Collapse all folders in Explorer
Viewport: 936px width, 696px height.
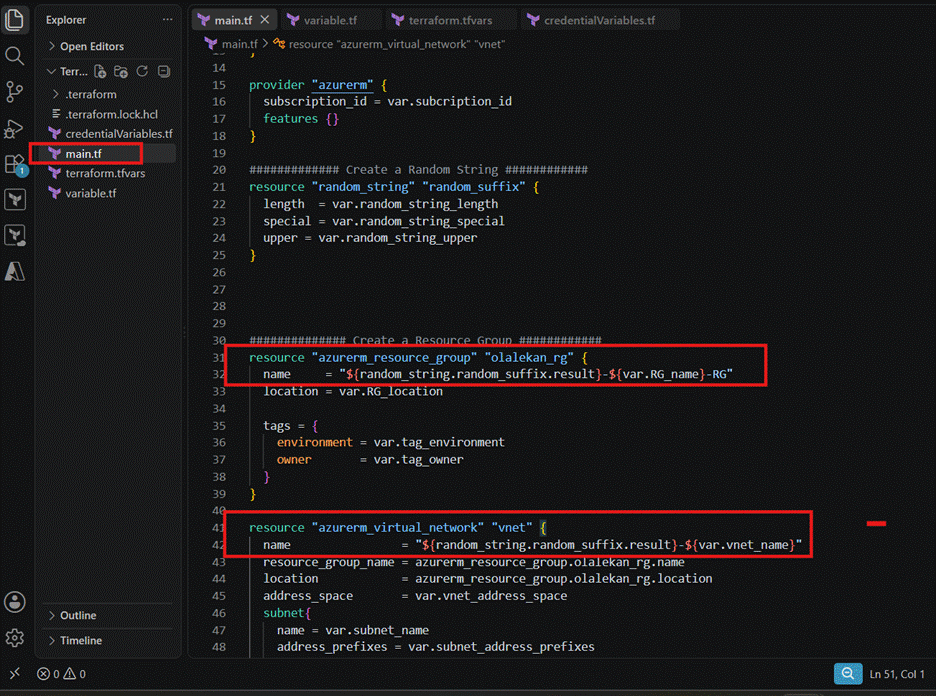[x=164, y=72]
